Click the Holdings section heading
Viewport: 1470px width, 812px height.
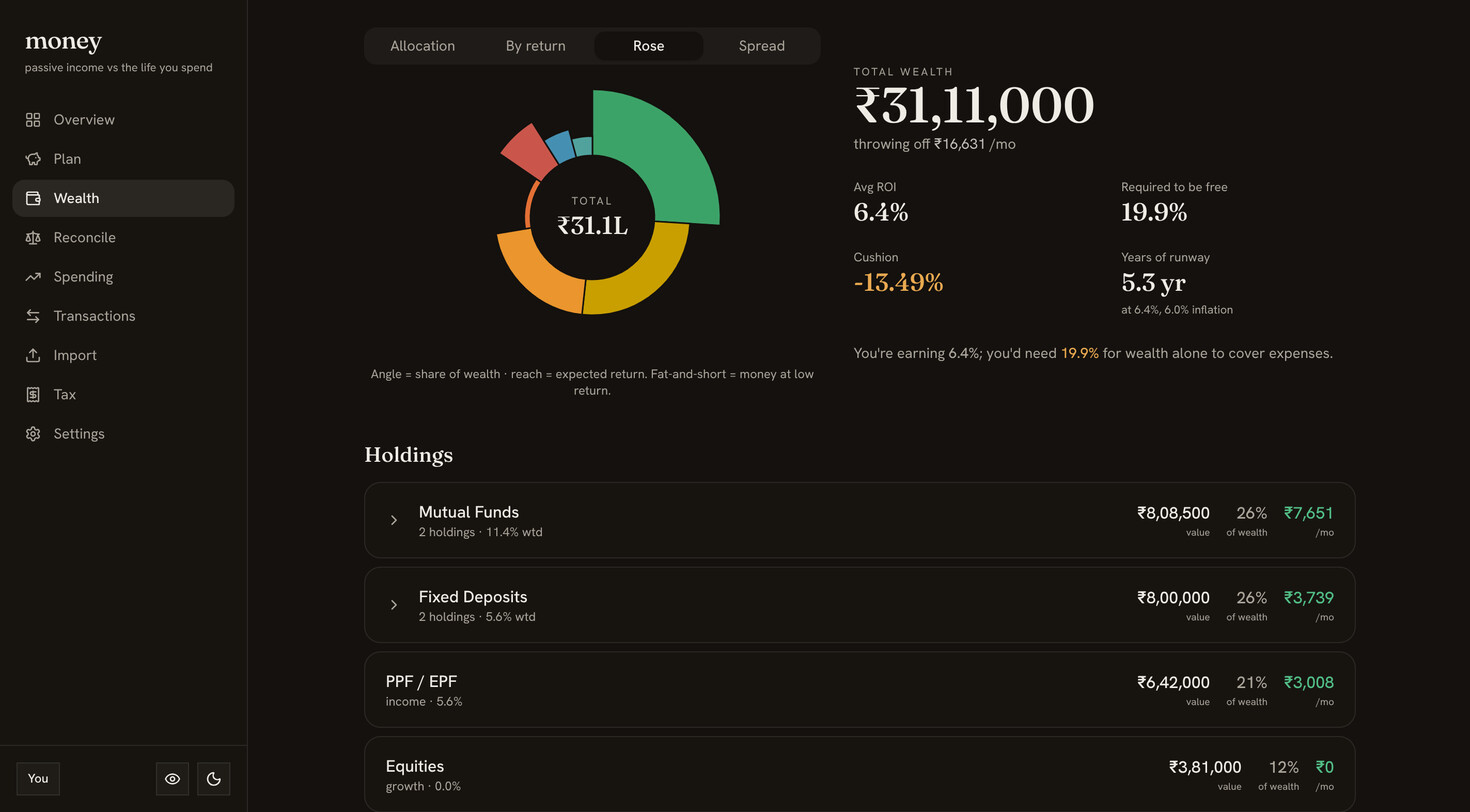click(408, 455)
